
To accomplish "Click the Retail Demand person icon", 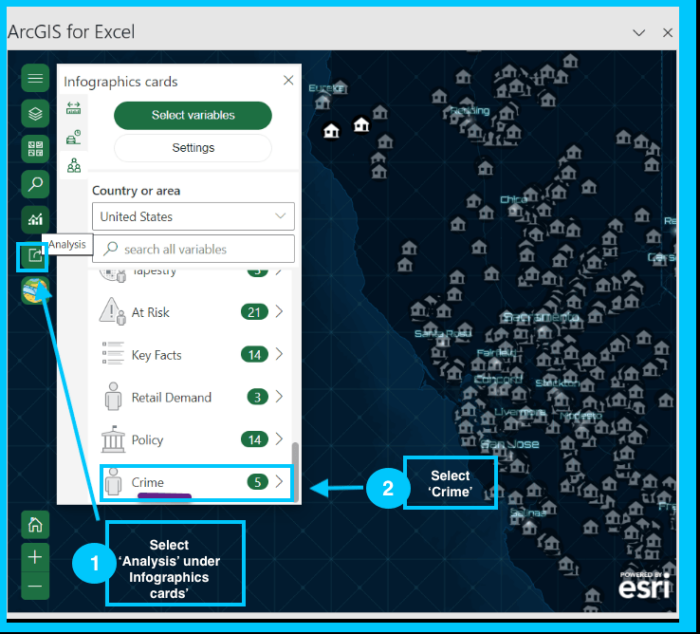I will click(113, 396).
